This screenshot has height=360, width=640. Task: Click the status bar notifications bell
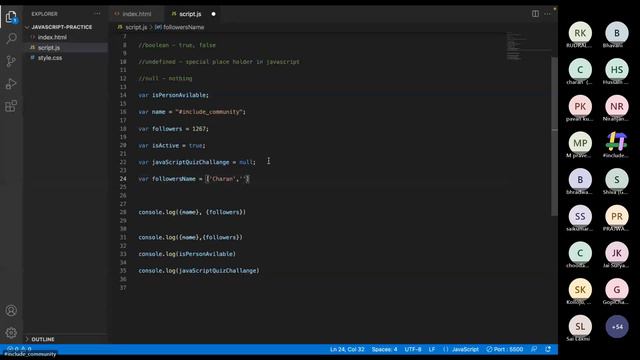pos(548,349)
